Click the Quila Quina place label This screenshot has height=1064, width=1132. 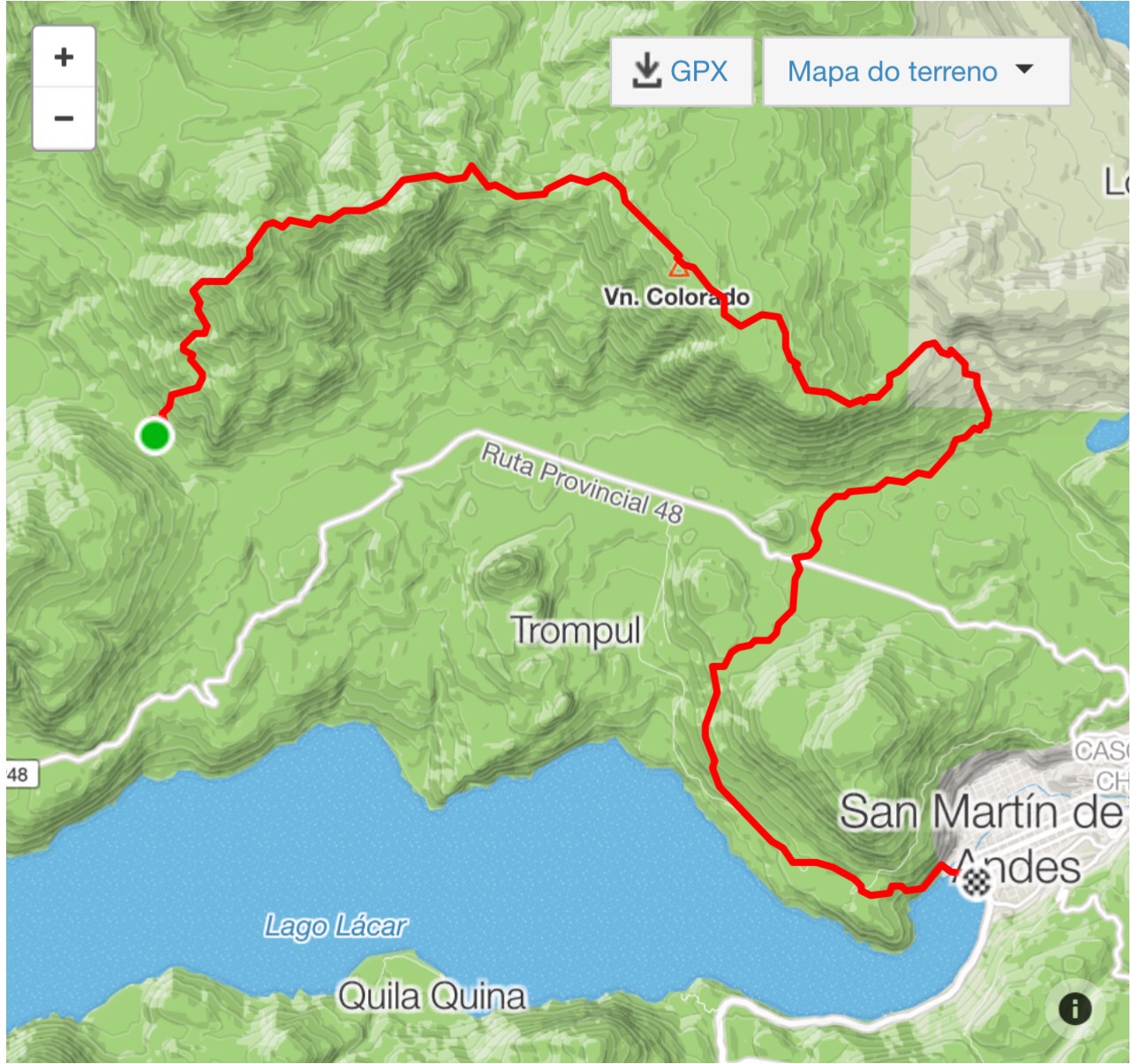[432, 997]
